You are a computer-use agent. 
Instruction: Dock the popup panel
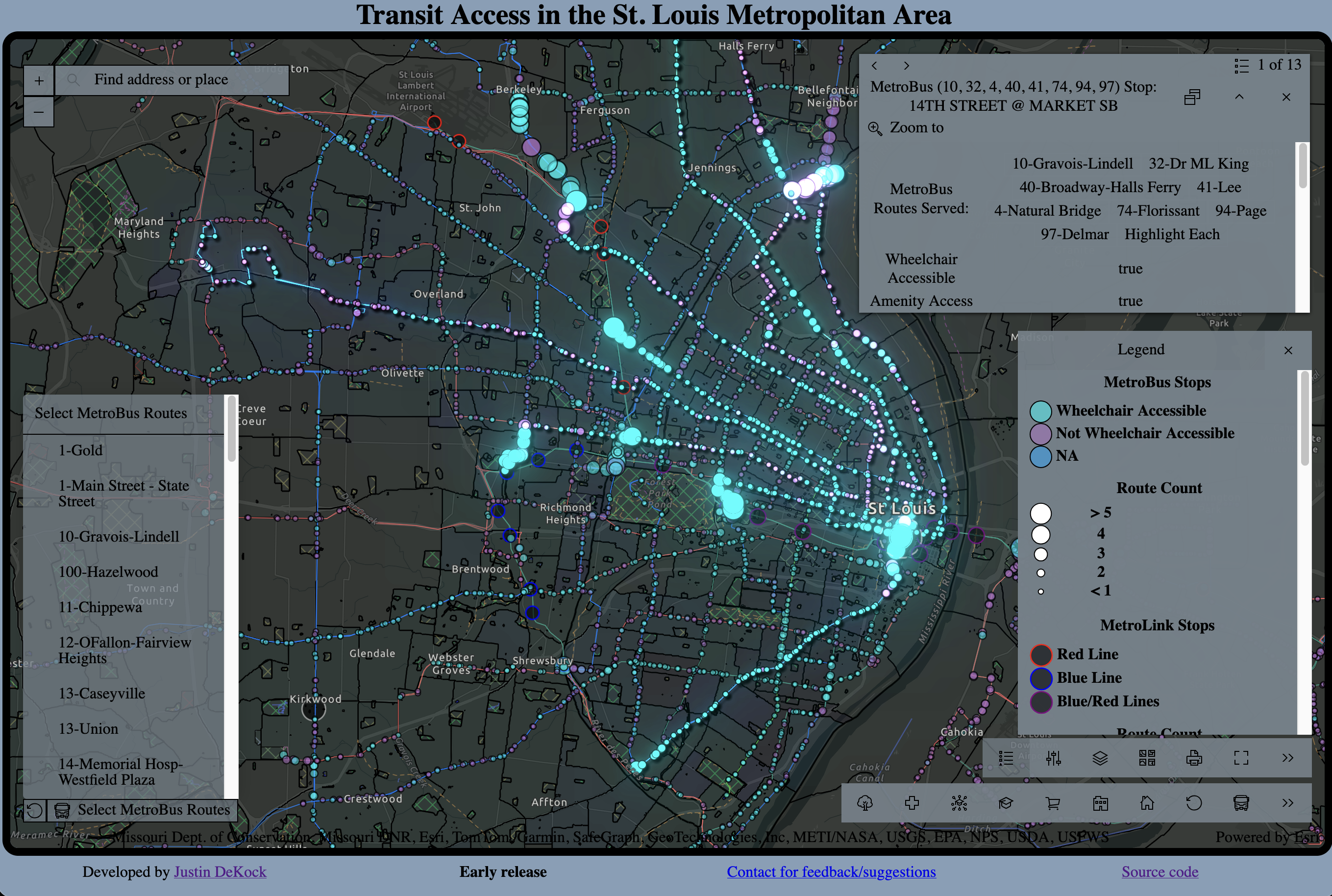[x=1192, y=97]
